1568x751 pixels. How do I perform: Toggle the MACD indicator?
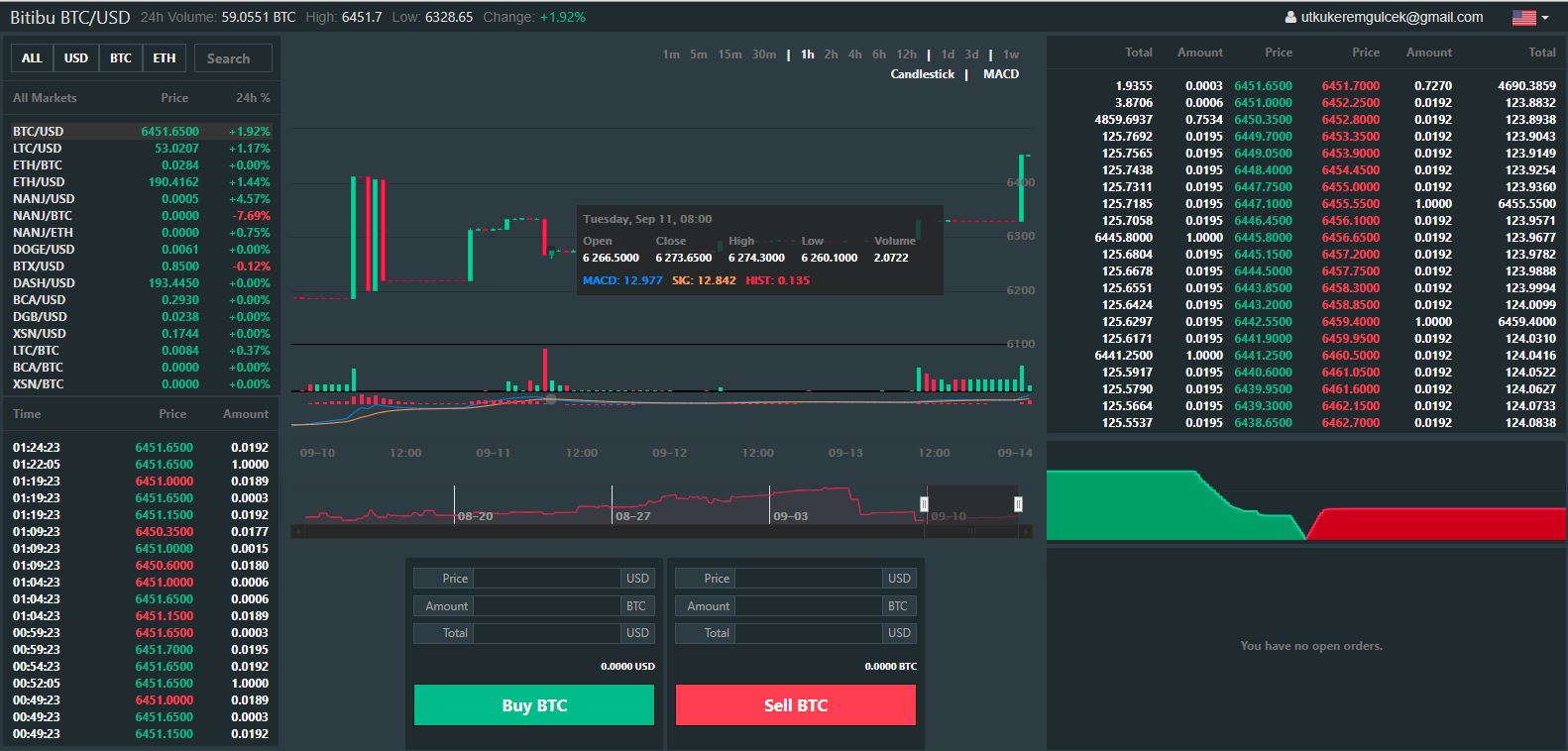click(x=1001, y=74)
